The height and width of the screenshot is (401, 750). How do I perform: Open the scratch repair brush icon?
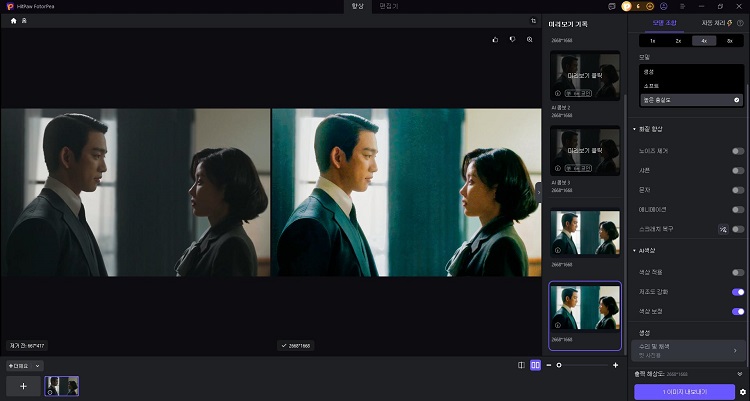coord(723,229)
